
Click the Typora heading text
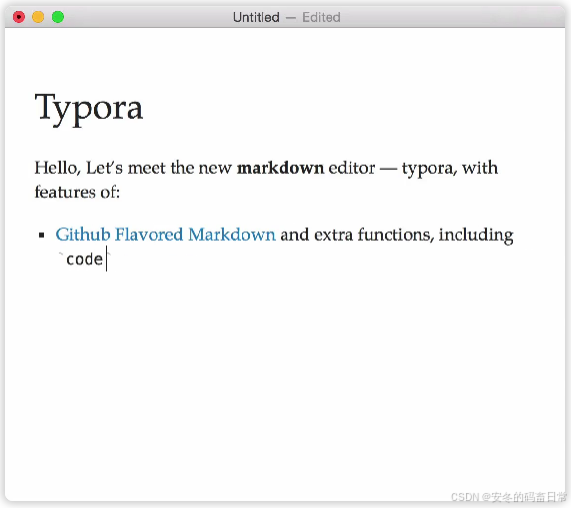tap(89, 109)
